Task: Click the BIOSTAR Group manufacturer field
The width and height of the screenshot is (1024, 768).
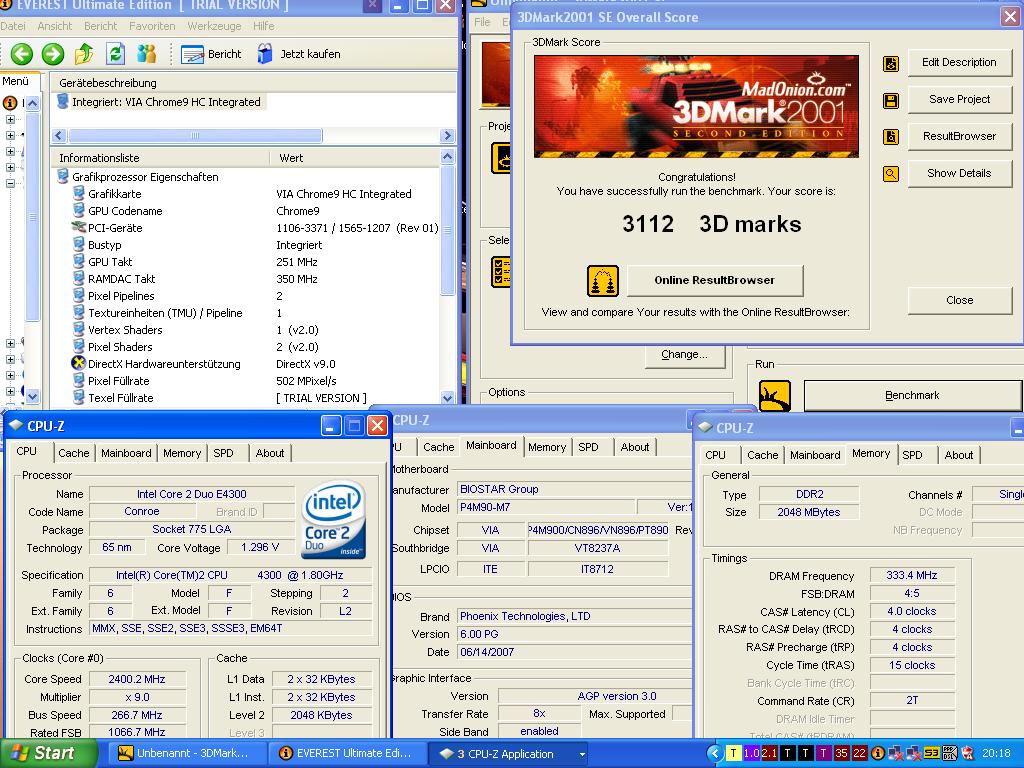Action: [575, 489]
